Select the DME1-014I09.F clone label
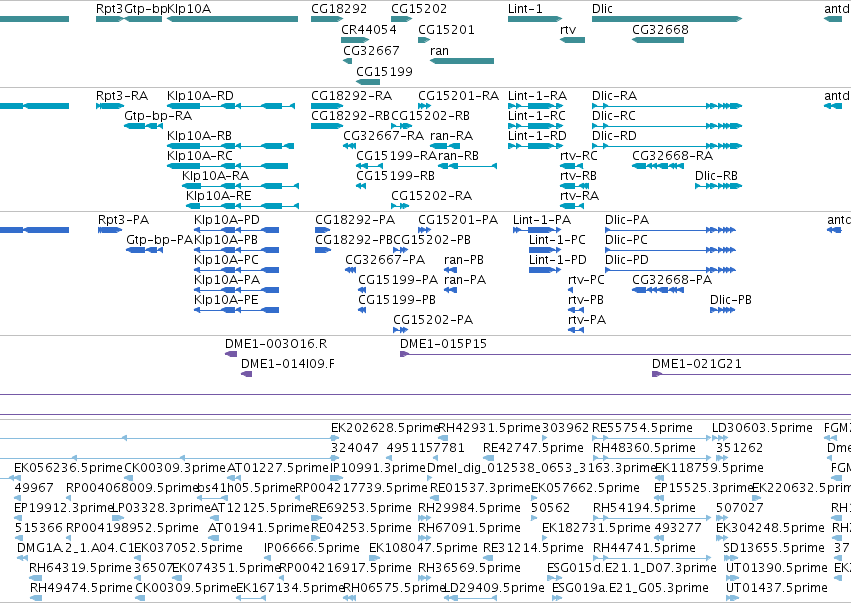The width and height of the screenshot is (851, 603). (288, 364)
